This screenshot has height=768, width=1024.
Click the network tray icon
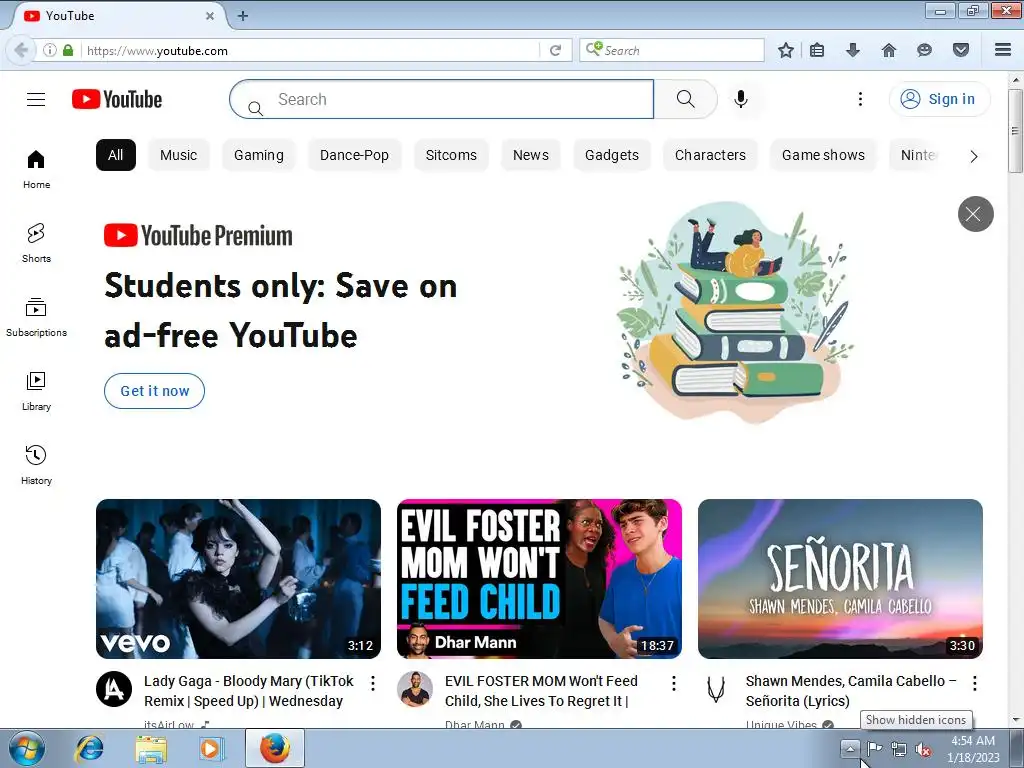(x=899, y=749)
